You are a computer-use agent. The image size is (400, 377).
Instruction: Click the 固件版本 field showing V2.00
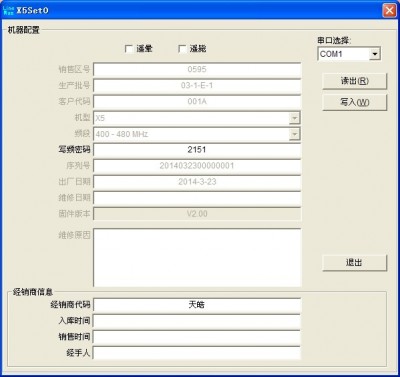pyautogui.click(x=197, y=214)
